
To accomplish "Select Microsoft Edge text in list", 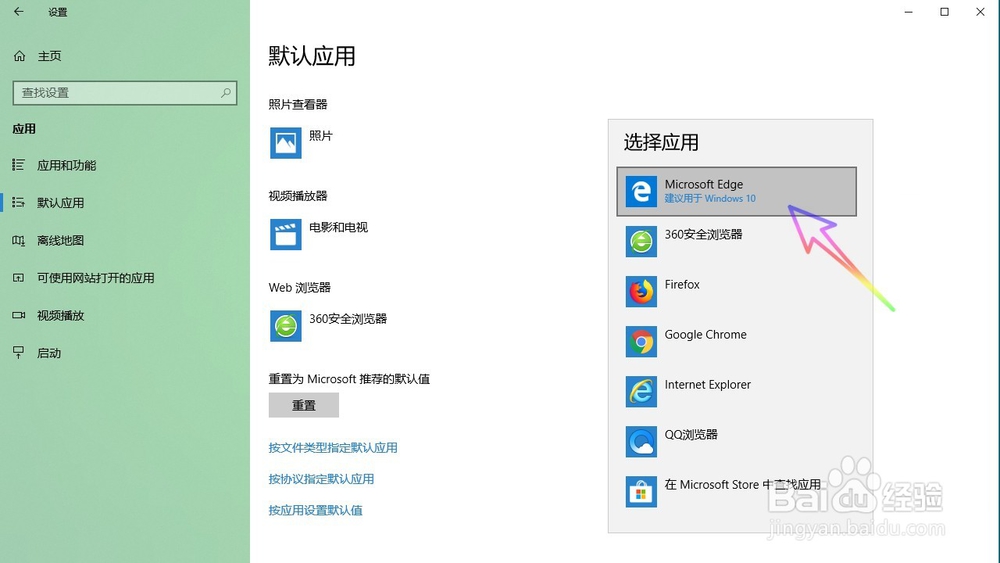I will (x=703, y=184).
